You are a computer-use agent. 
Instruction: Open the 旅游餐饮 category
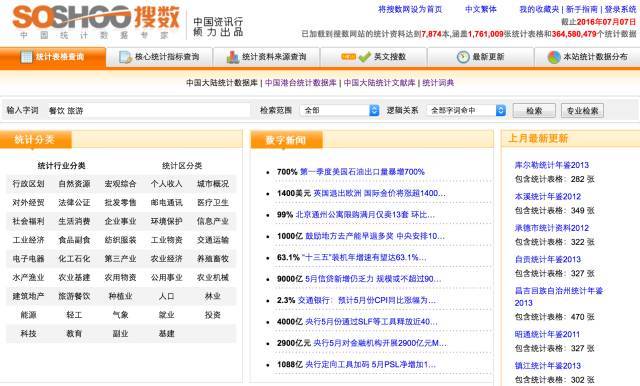coord(74,297)
